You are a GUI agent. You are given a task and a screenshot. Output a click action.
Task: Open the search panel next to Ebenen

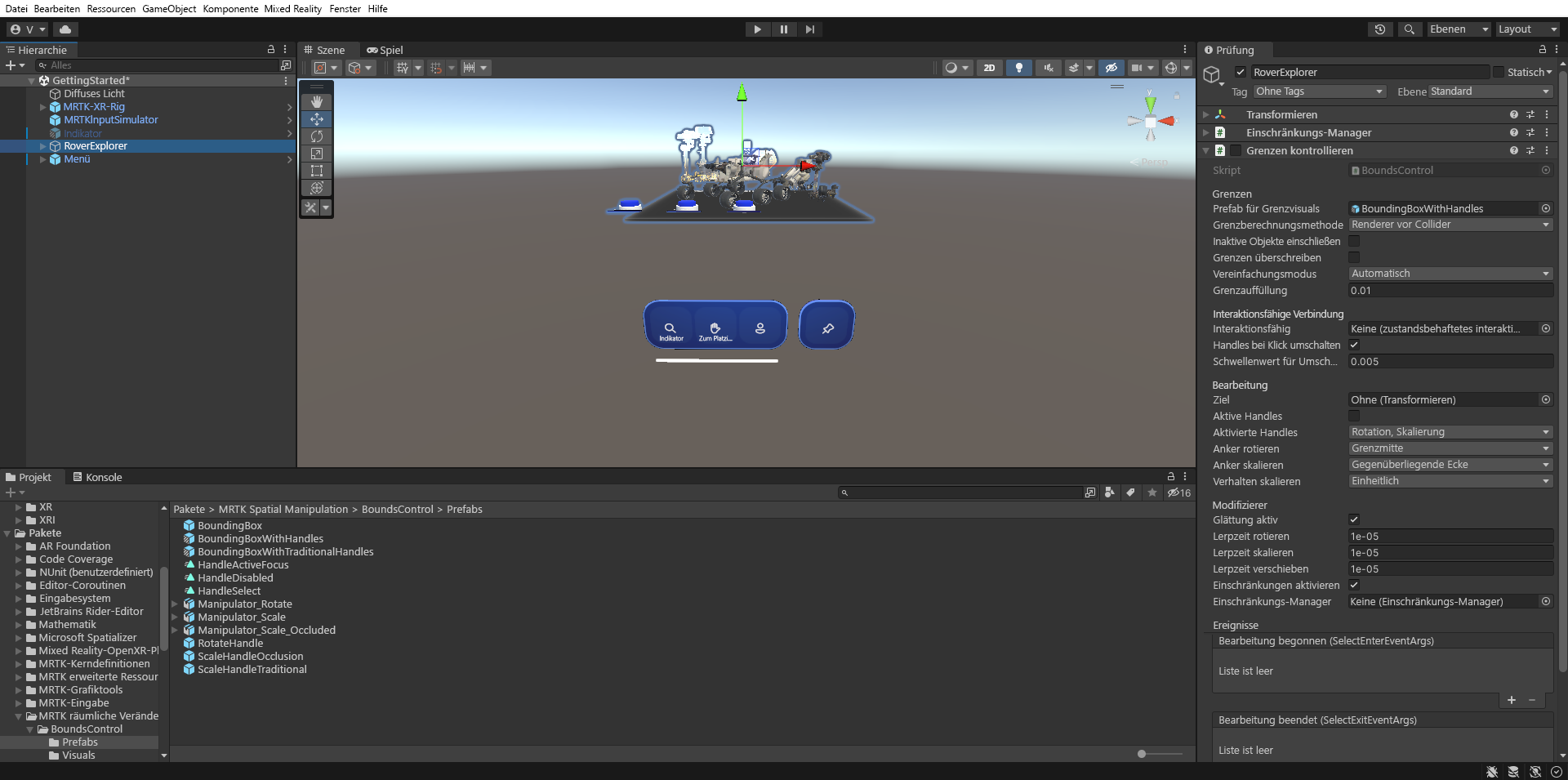[1409, 29]
